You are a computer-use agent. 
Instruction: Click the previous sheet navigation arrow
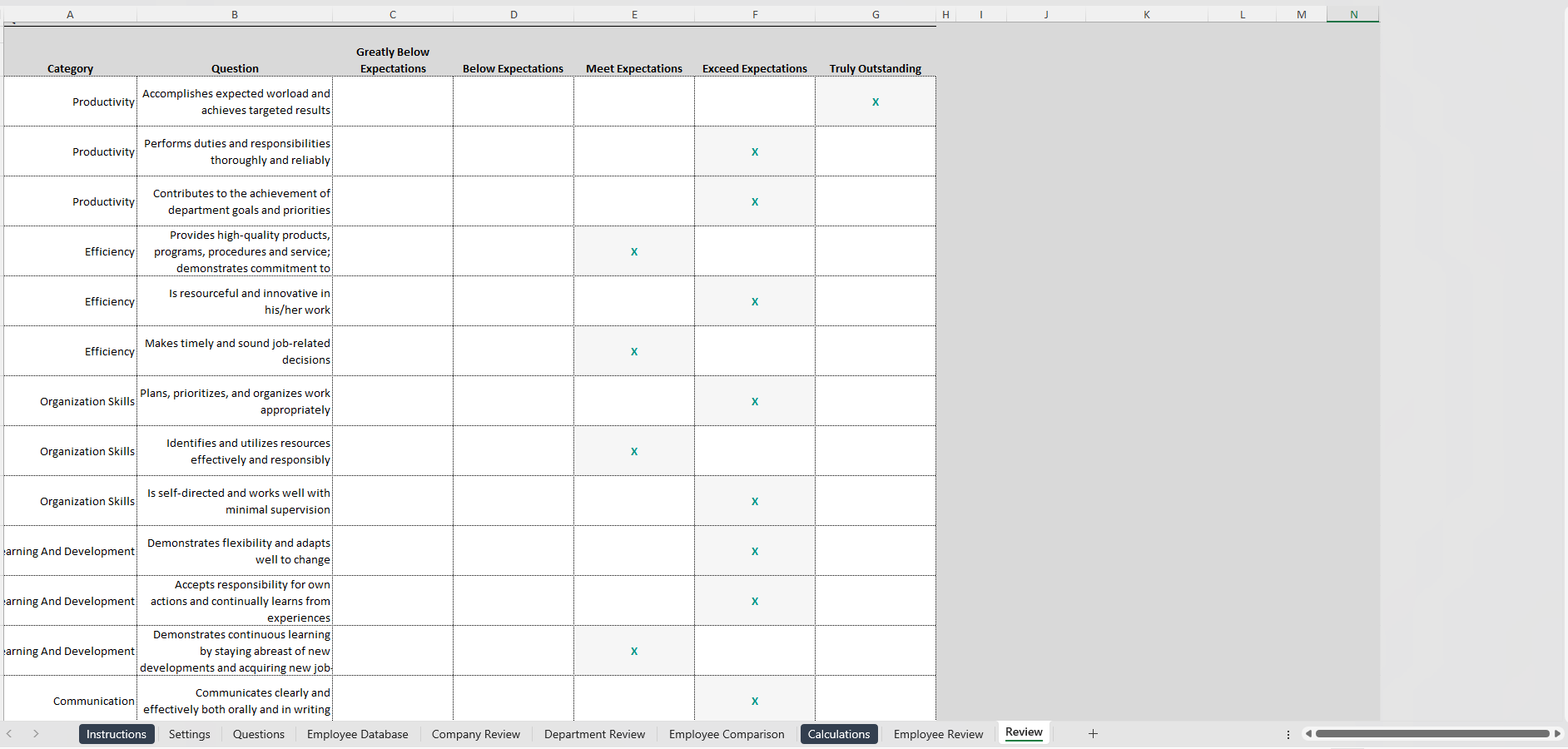point(9,734)
